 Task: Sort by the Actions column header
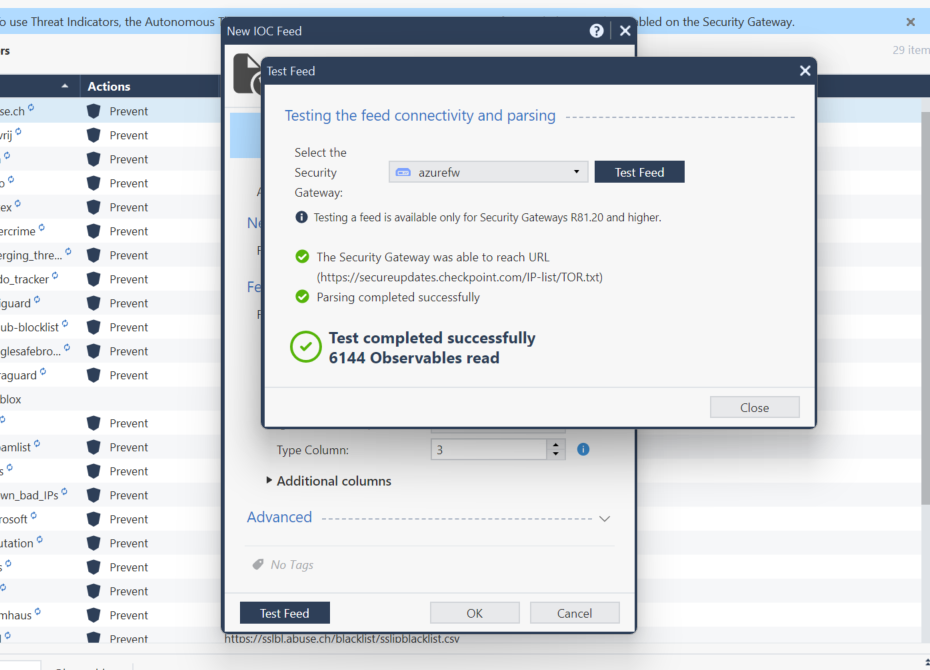[x=109, y=87]
